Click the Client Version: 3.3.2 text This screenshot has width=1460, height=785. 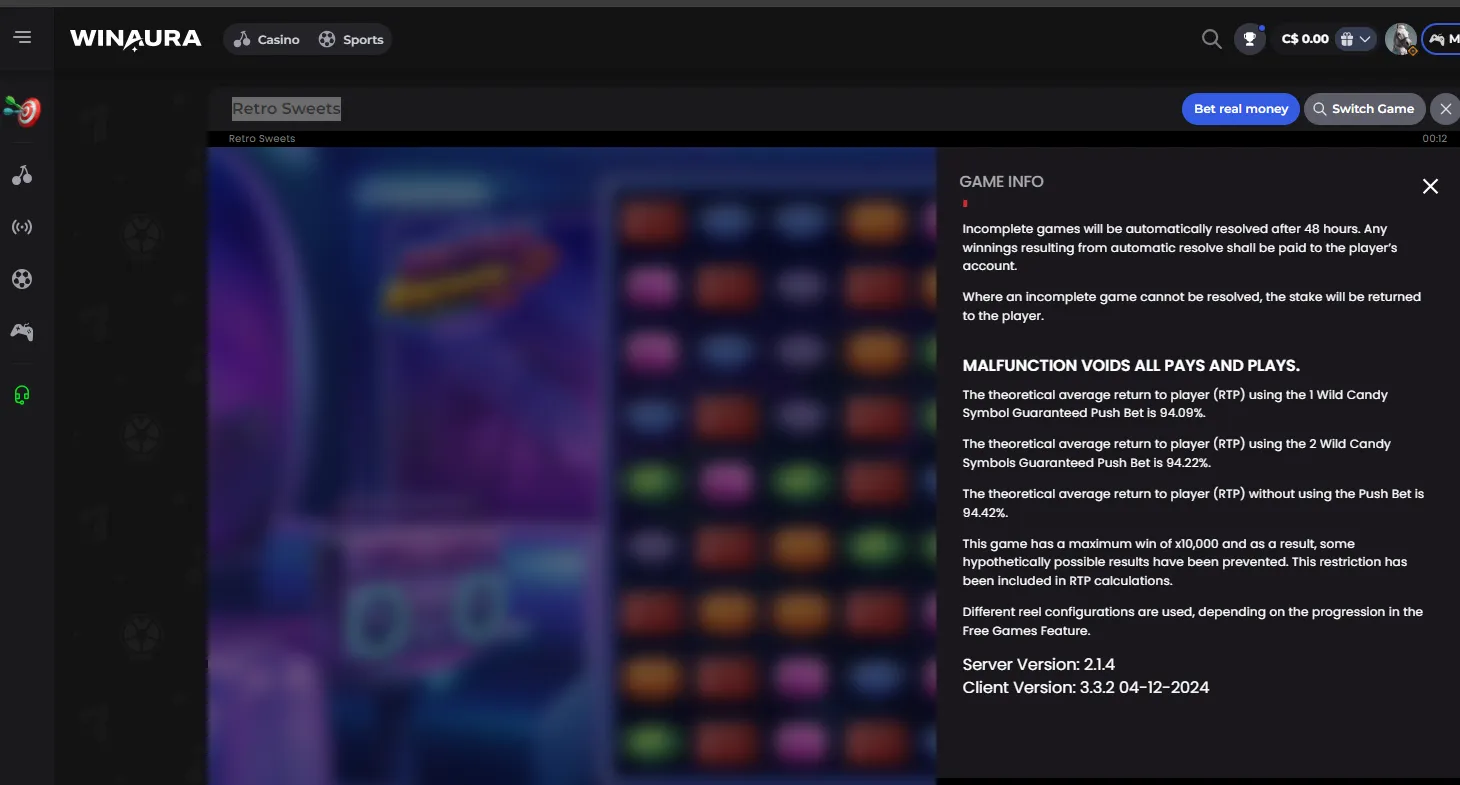[x=1086, y=687]
